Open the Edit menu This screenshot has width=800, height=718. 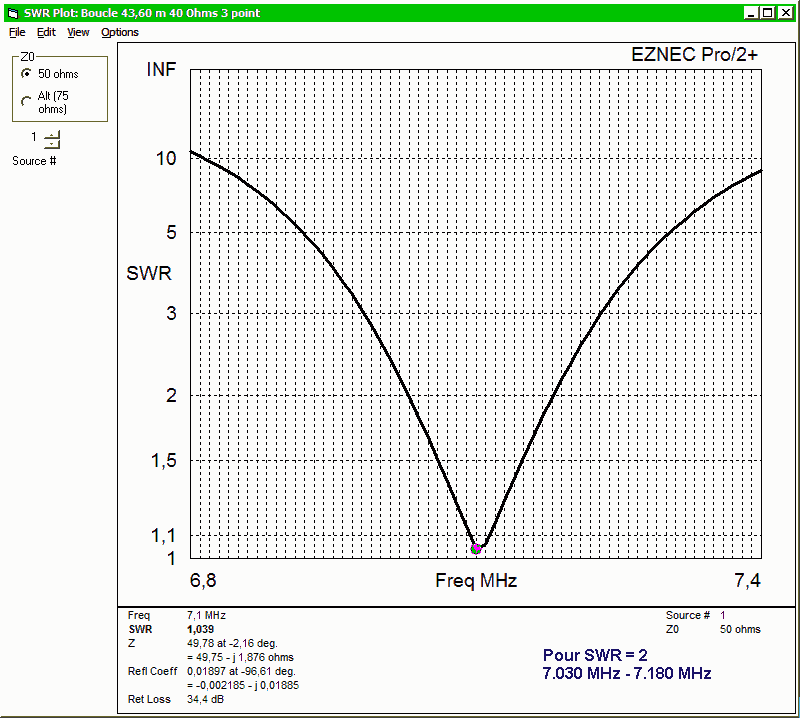point(46,32)
